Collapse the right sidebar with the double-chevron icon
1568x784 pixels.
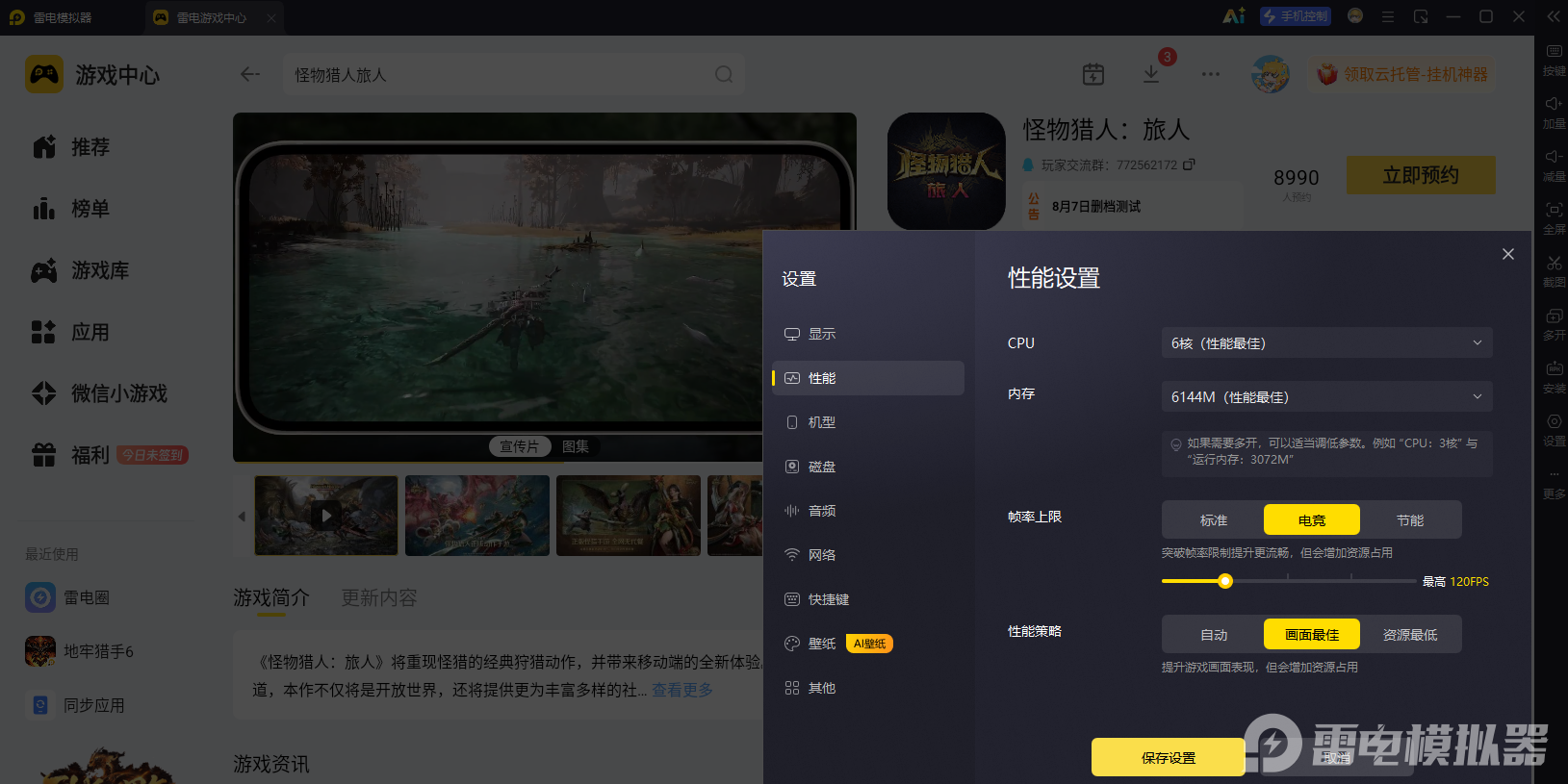[1553, 16]
